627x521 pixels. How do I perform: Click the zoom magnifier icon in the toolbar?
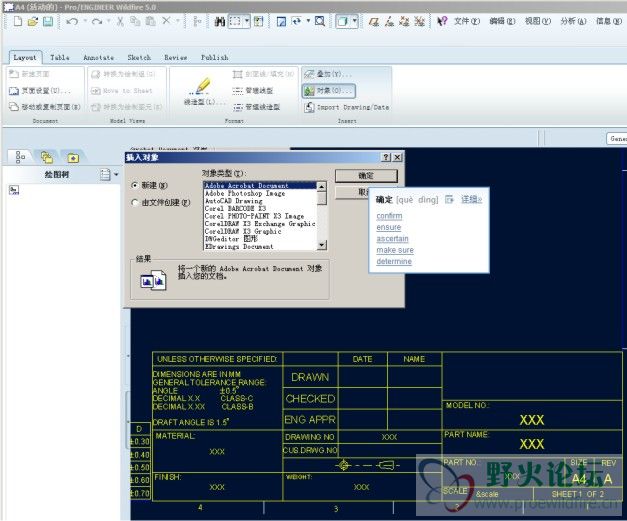tap(320, 21)
